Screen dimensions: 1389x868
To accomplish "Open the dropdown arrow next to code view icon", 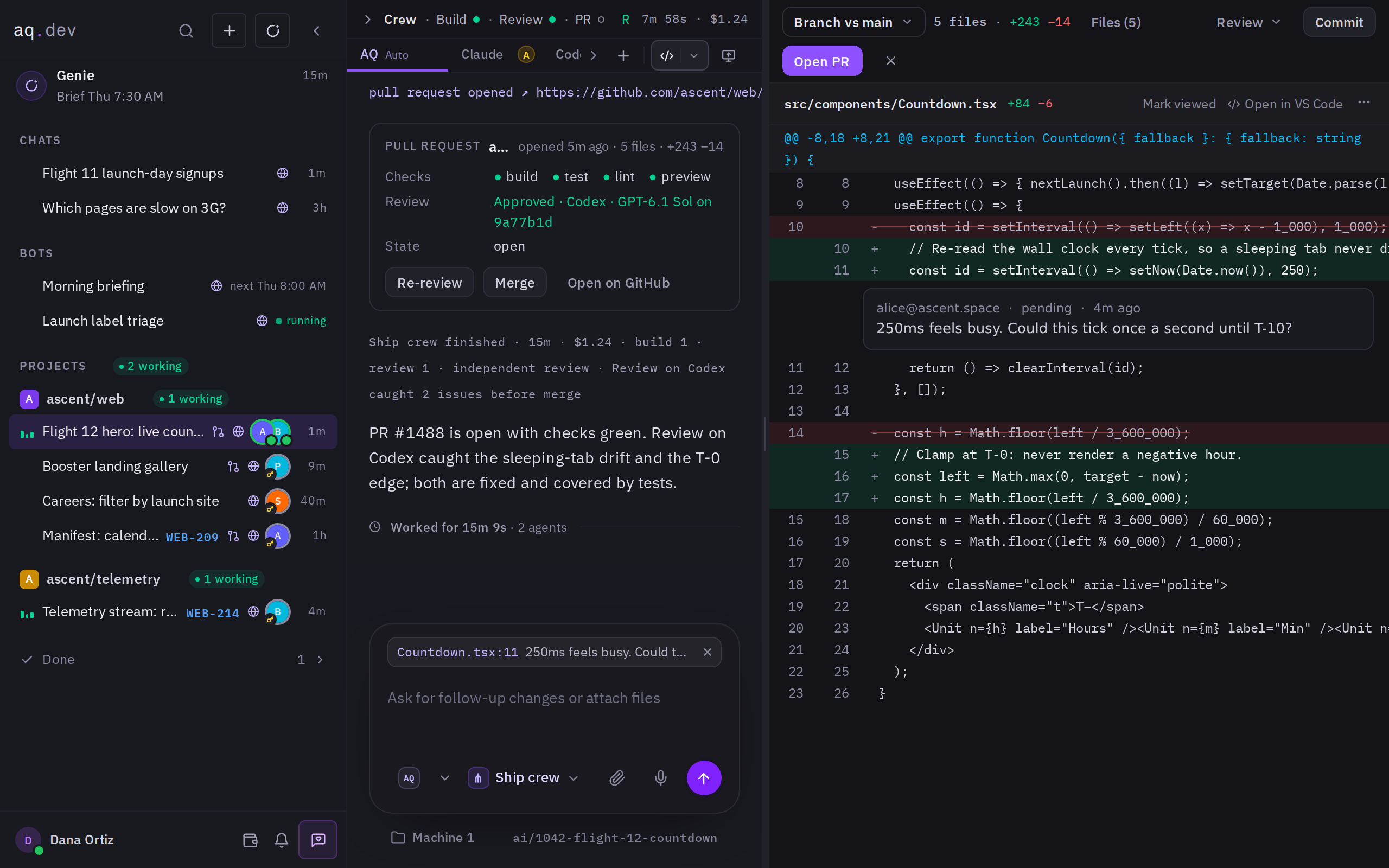I will pyautogui.click(x=694, y=56).
